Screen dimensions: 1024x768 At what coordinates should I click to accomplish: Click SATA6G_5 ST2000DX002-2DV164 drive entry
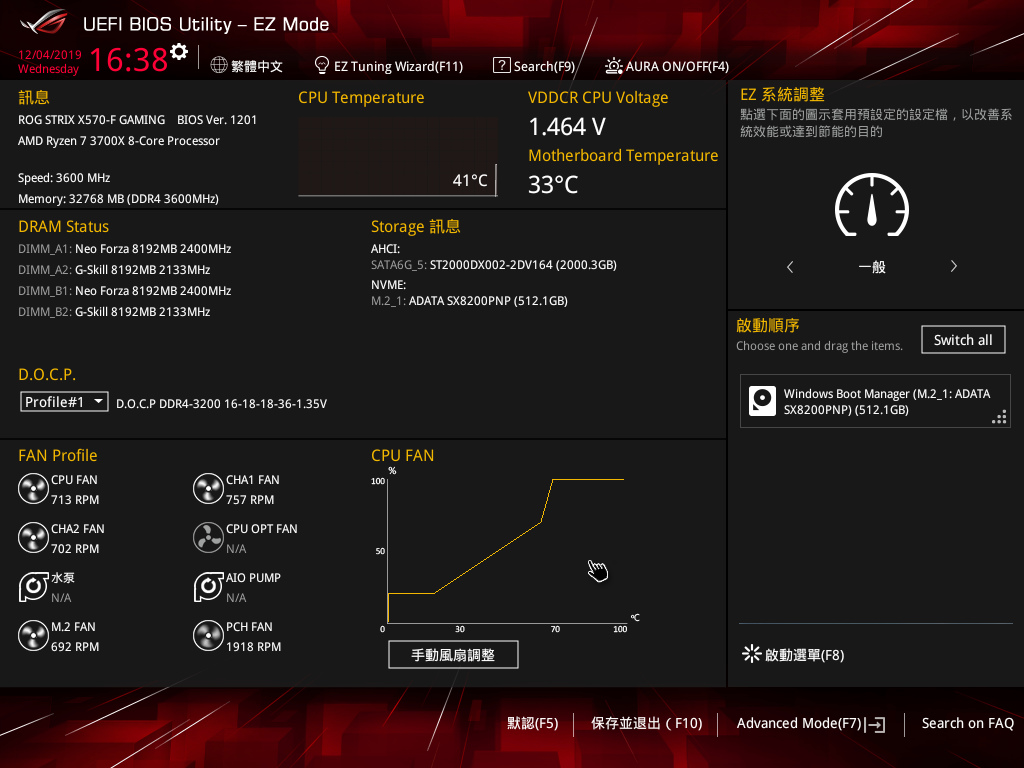pos(494,264)
